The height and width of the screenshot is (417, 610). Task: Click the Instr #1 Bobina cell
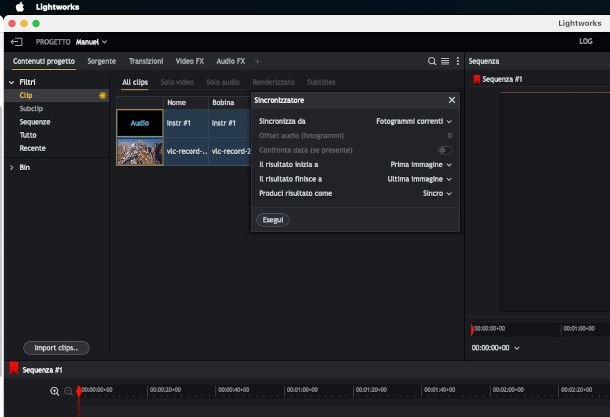pyautogui.click(x=230, y=123)
